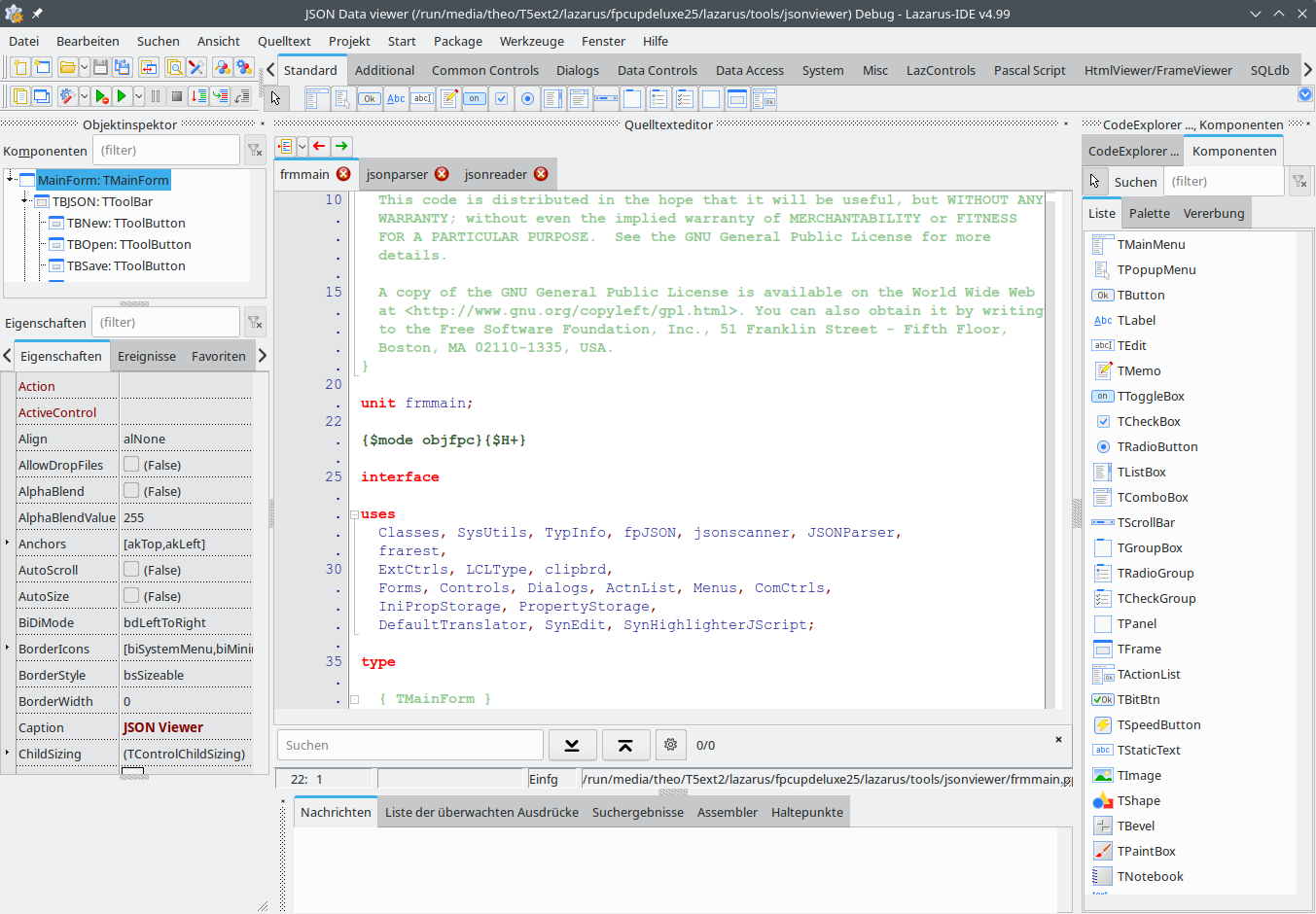Click Run Without Debugging icon
Image resolution: width=1316 pixels, height=914 pixels.
click(x=101, y=96)
